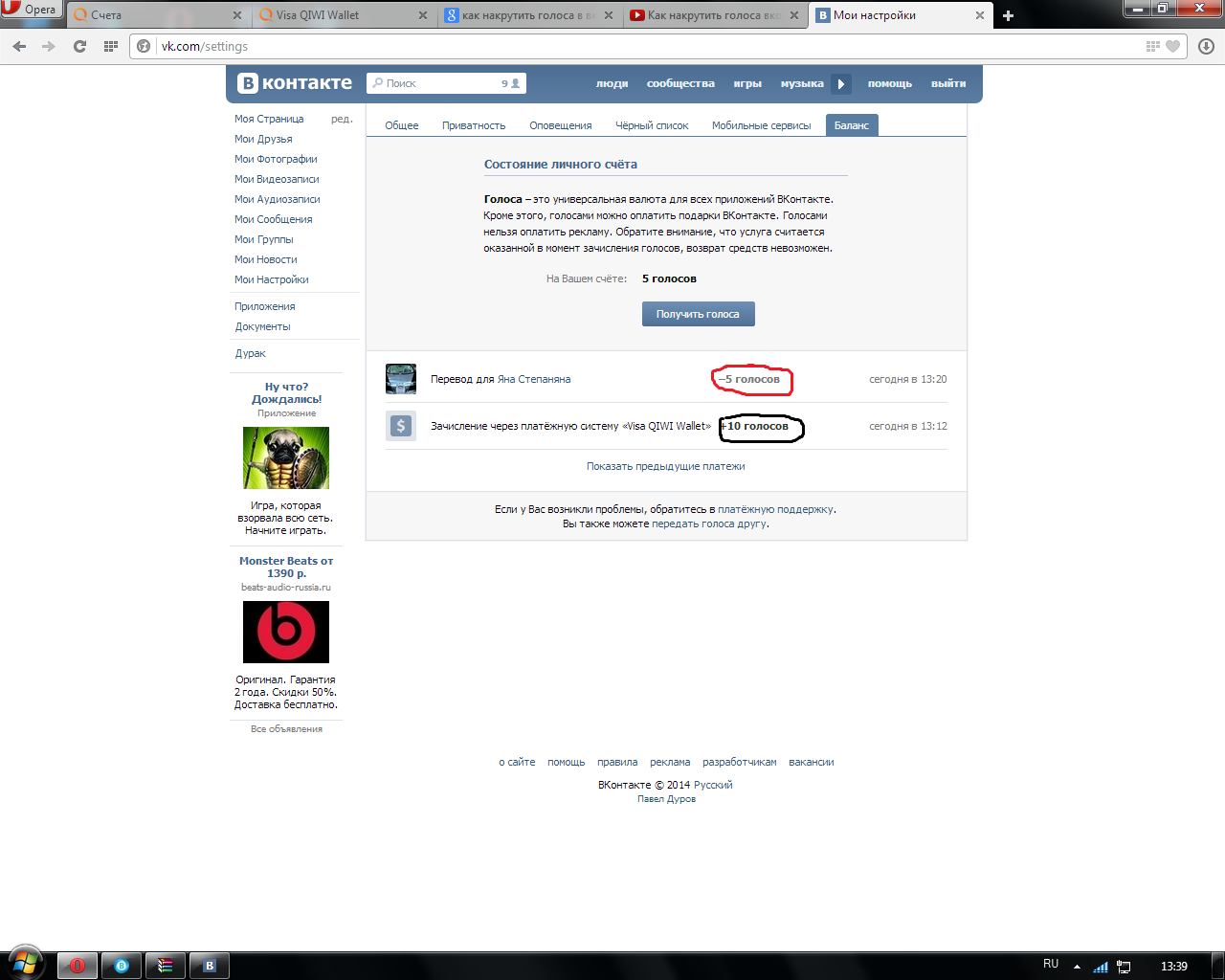
Task: Open "игры" in the VK header
Action: tap(747, 83)
